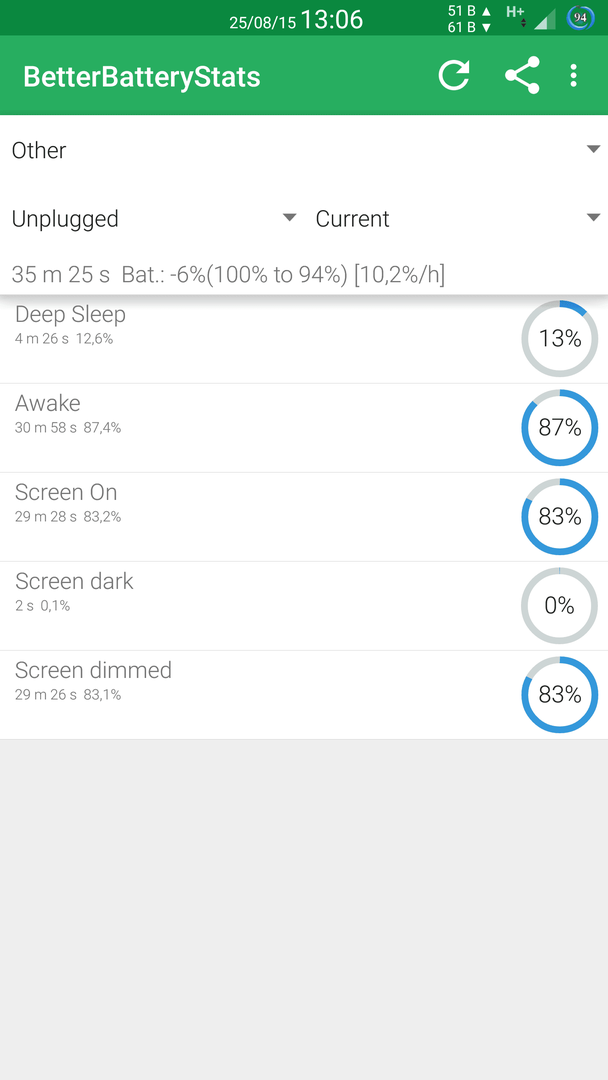The width and height of the screenshot is (608, 1080).
Task: Open the Current reference dropdown
Action: click(x=458, y=218)
